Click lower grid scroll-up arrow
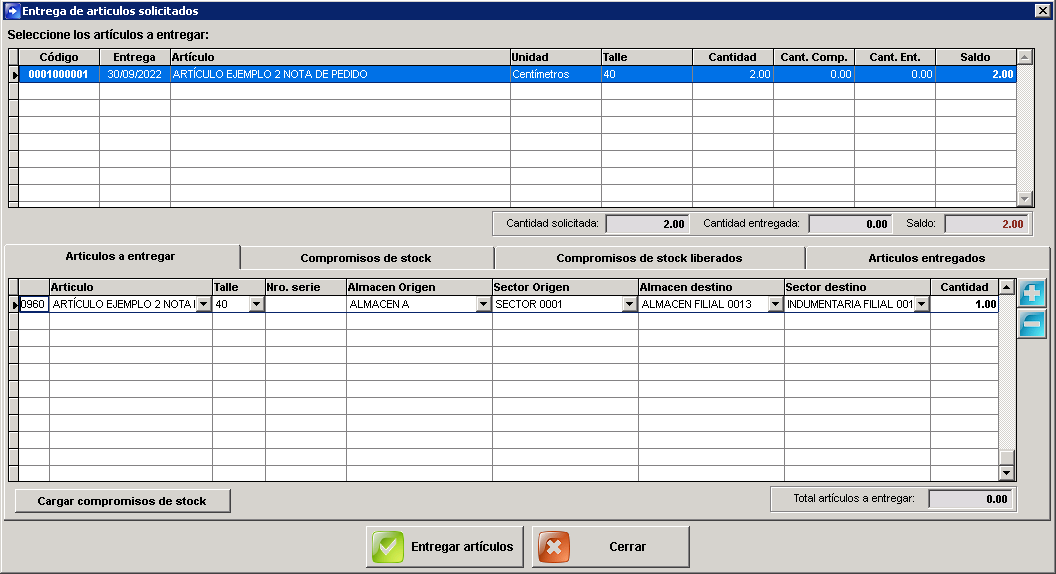 (x=1007, y=287)
